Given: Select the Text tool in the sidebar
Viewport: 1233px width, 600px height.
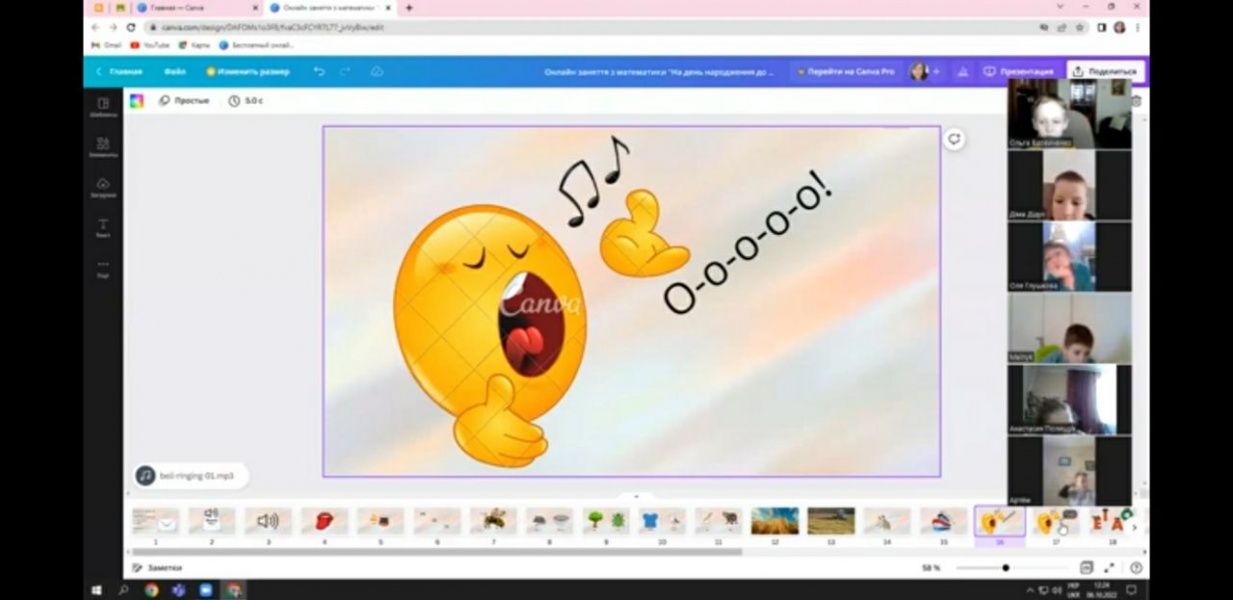Looking at the screenshot, I should click(103, 227).
